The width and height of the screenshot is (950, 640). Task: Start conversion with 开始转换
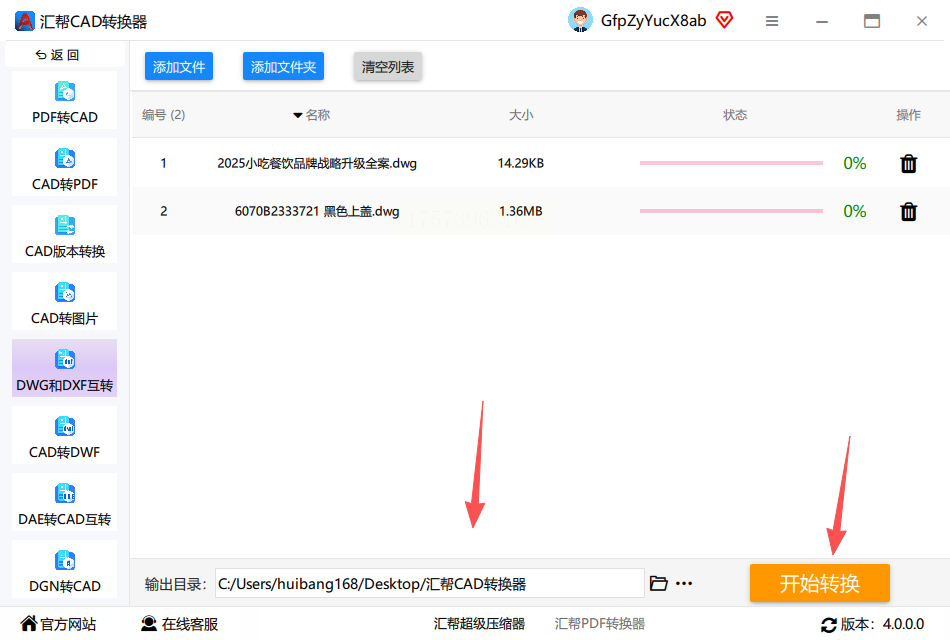(820, 583)
